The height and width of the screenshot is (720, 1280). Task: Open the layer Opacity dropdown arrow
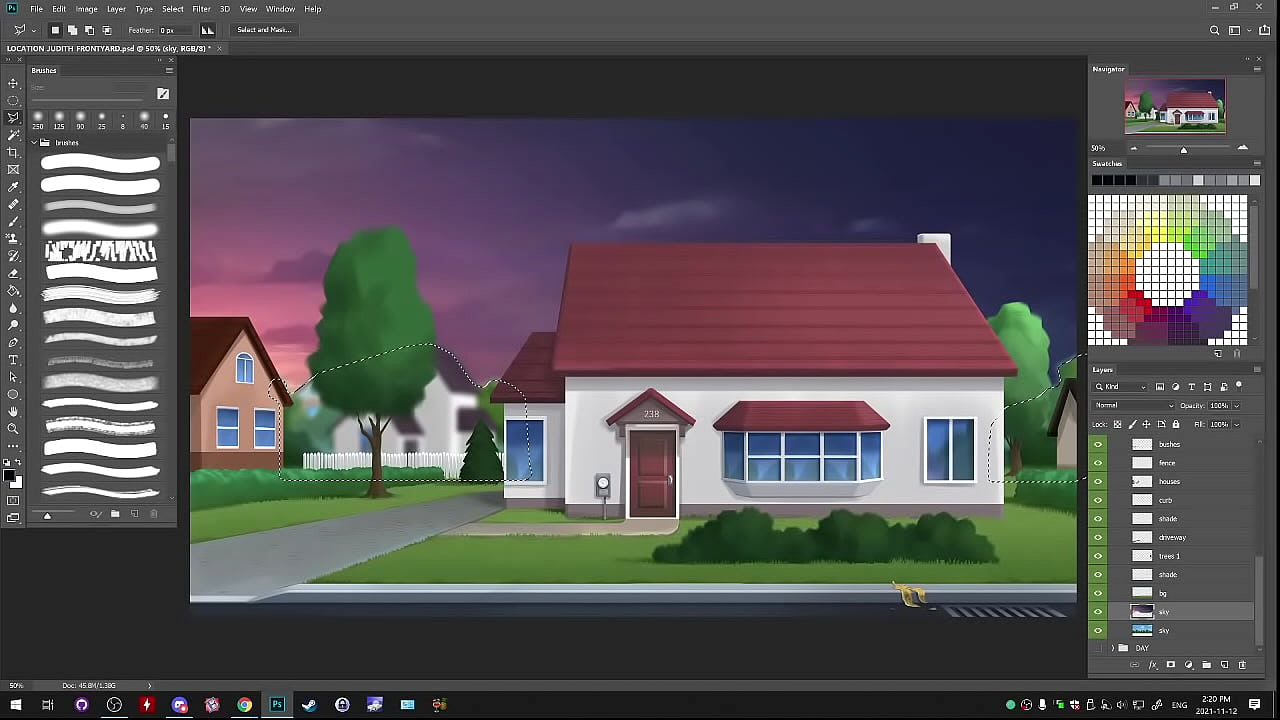1236,406
